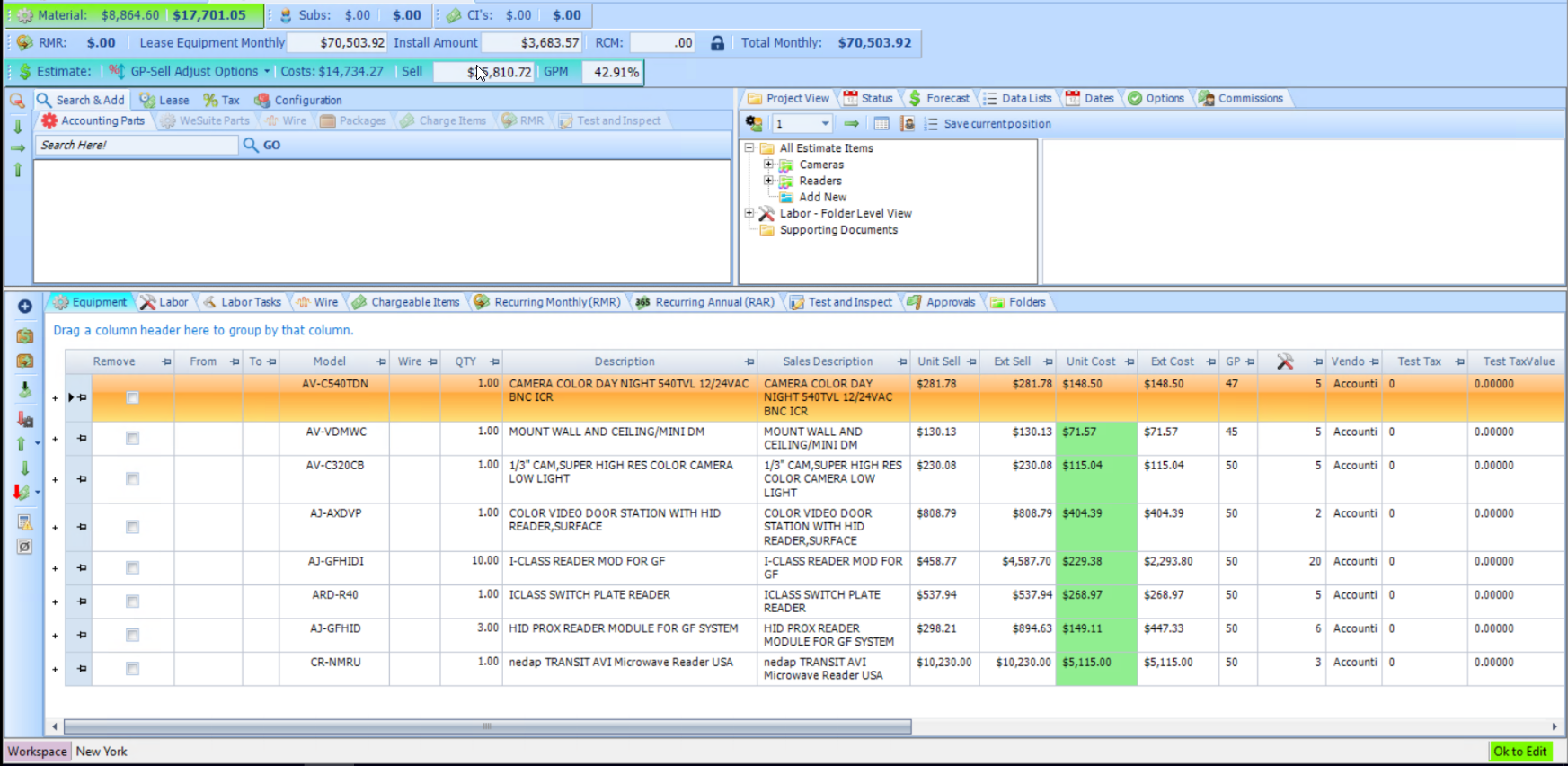Open the Configuration tab
The width and height of the screenshot is (1568, 766).
coord(298,100)
